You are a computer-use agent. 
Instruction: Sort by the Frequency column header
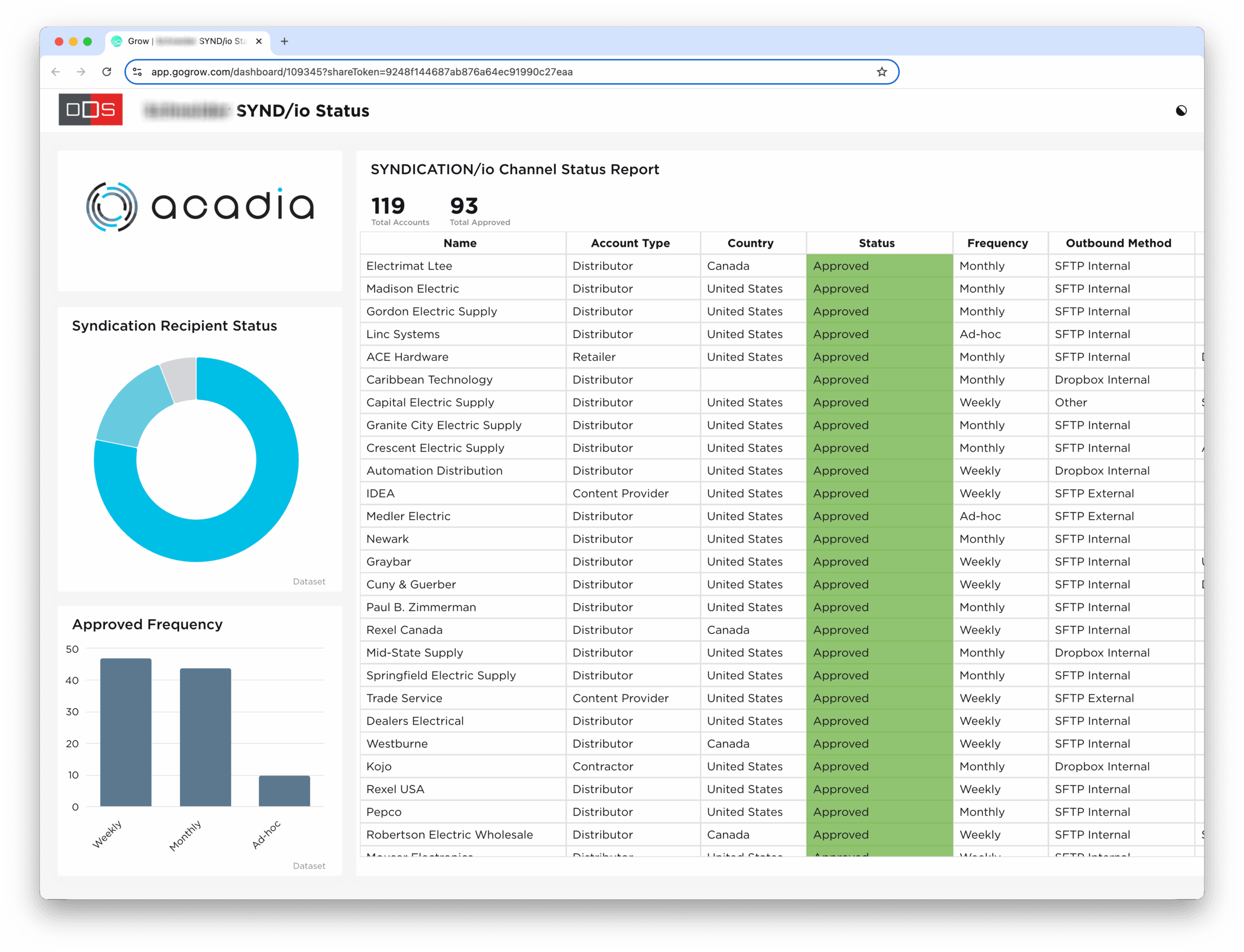pyautogui.click(x=997, y=243)
